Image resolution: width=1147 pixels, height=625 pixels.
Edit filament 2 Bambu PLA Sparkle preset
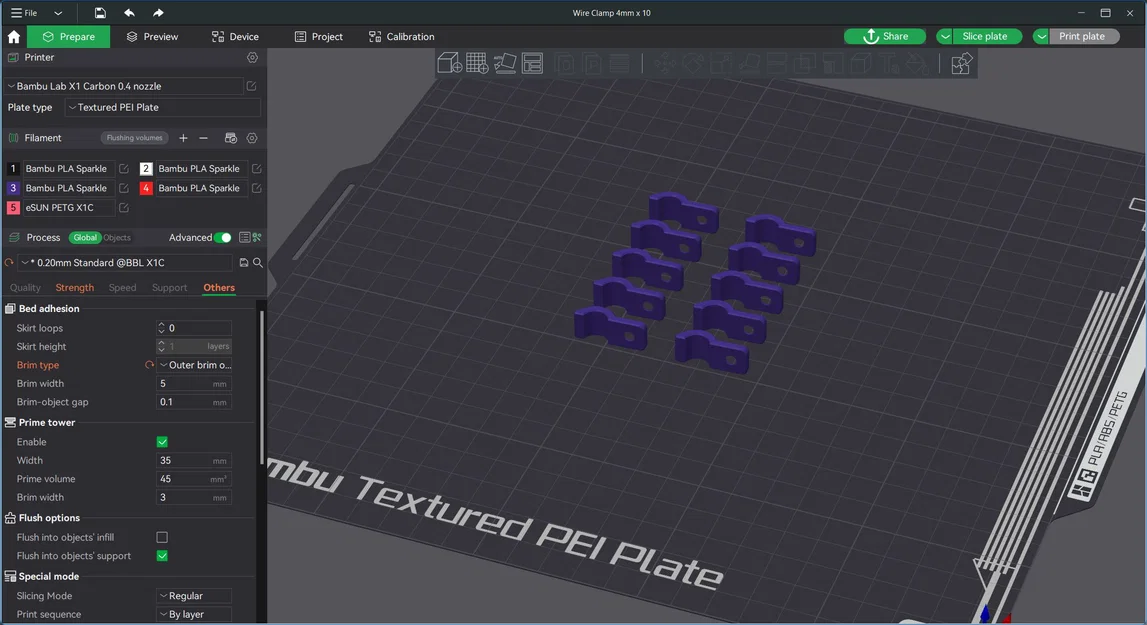point(257,168)
